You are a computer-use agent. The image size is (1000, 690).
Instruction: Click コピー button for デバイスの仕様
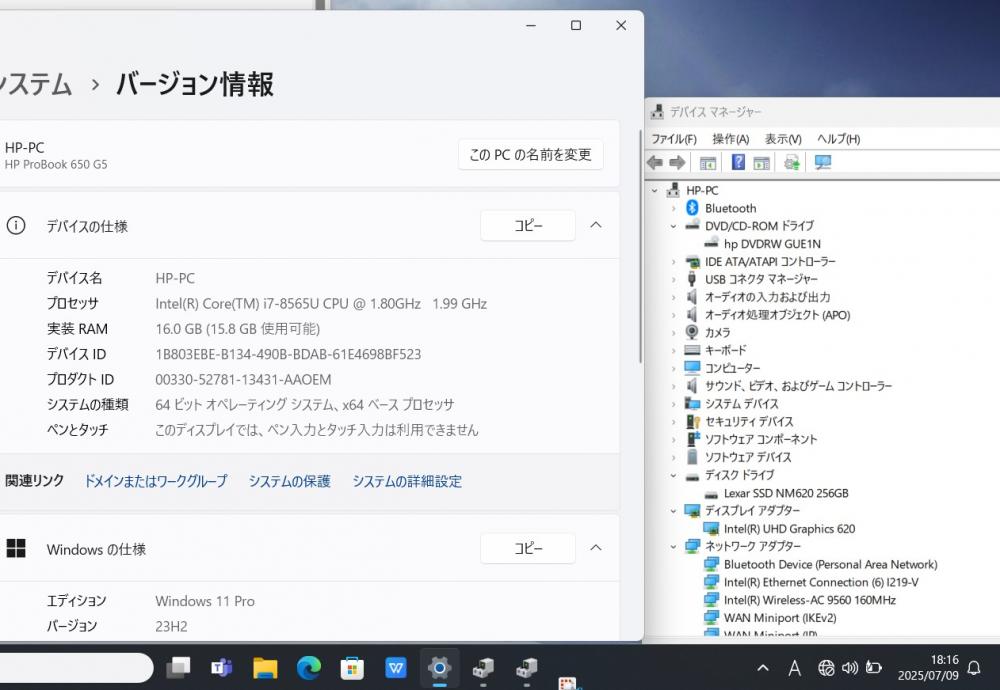pos(528,226)
